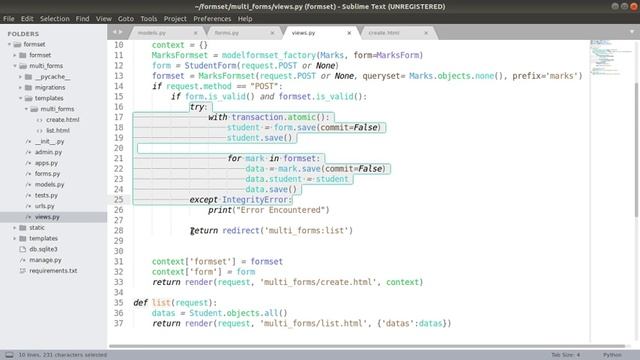Close the create.html tab
Viewport: 640px width, 360px height.
coord(426,33)
